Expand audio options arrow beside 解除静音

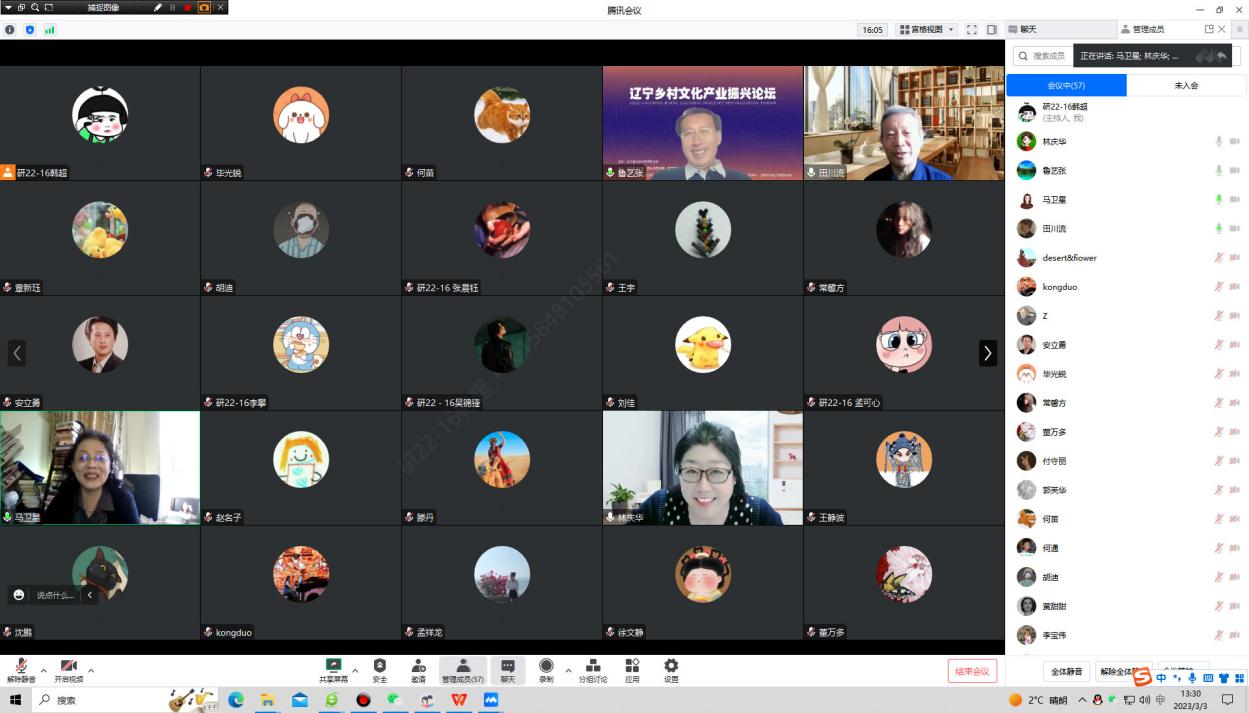(x=43, y=670)
